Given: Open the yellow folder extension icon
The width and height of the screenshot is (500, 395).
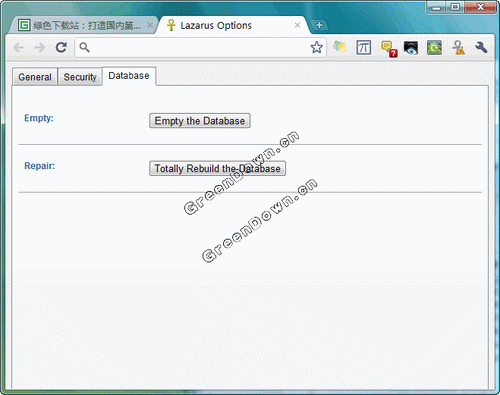Looking at the screenshot, I should coord(340,47).
